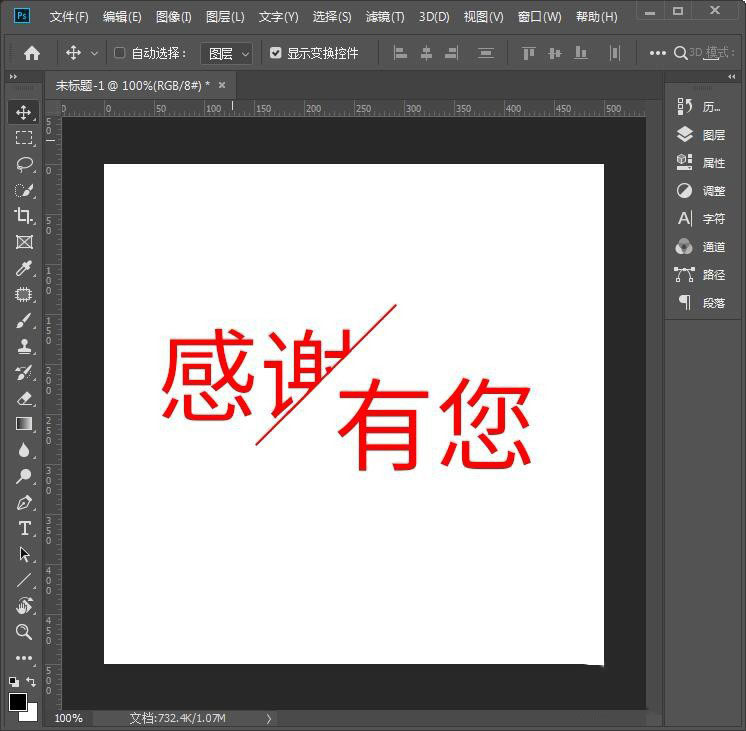The image size is (746, 731).
Task: Select the Lasso tool
Action: (x=23, y=165)
